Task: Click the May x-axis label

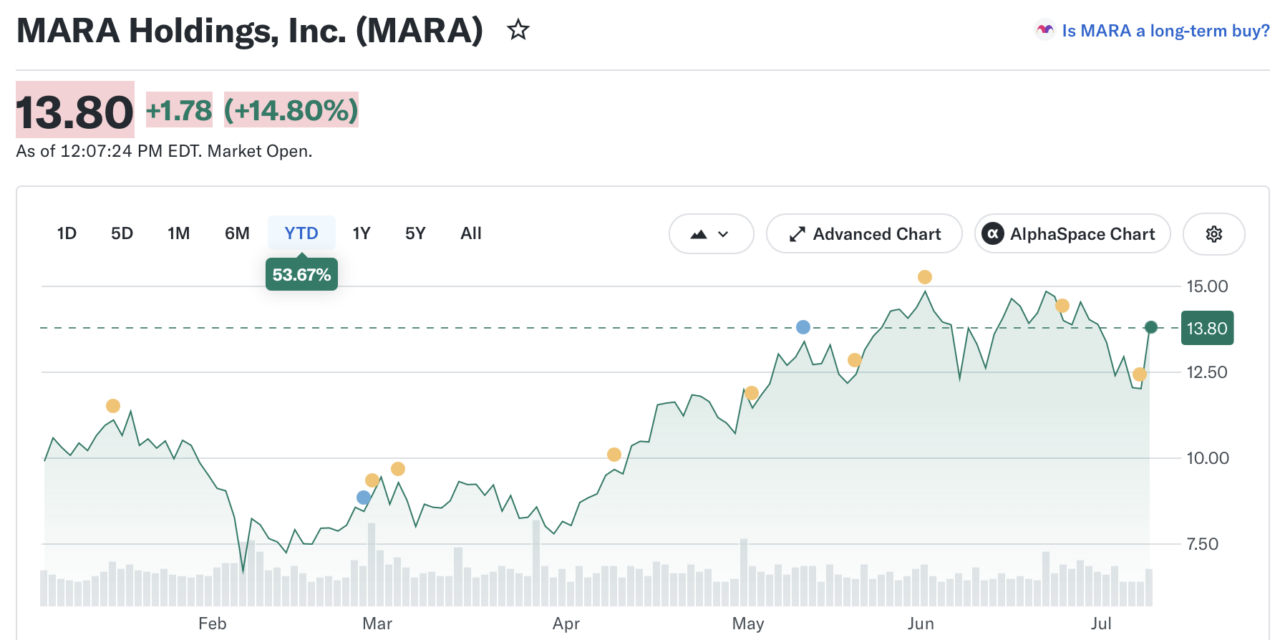Action: tap(748, 623)
